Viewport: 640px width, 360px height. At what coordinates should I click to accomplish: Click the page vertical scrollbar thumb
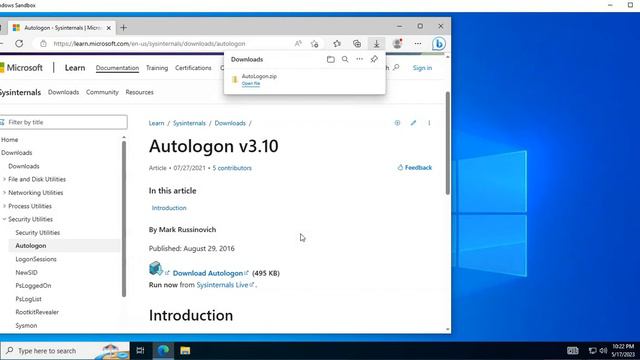pyautogui.click(x=448, y=143)
